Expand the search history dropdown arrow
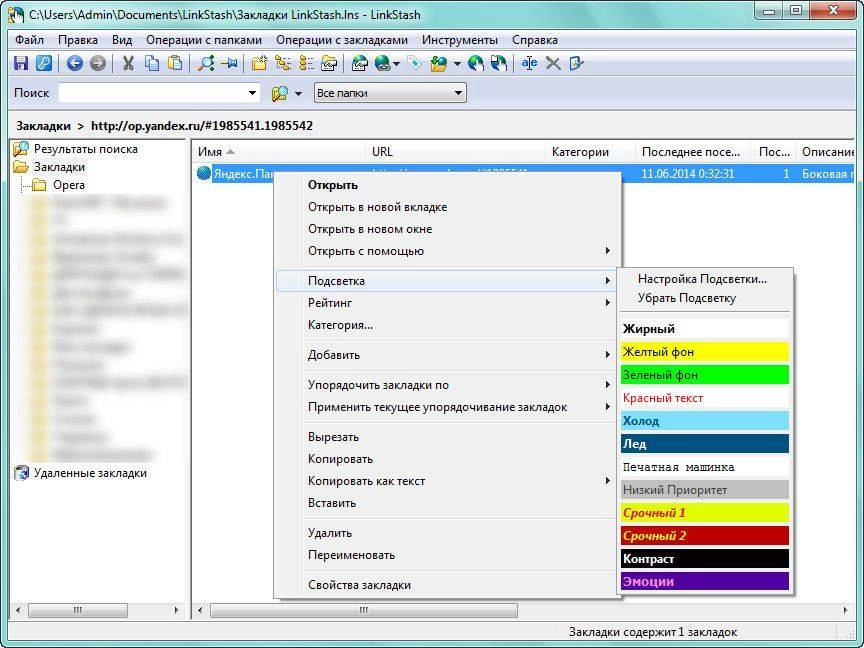The image size is (864, 648). (x=252, y=93)
